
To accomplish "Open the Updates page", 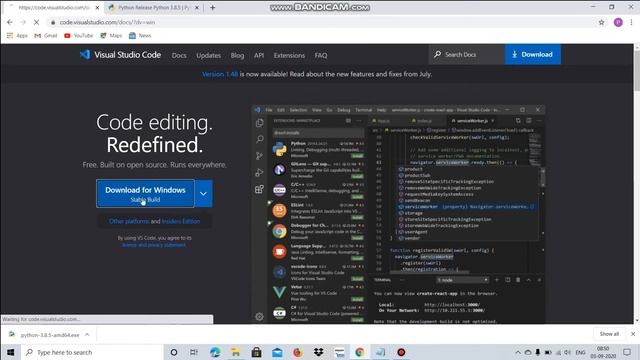I will 208,55.
